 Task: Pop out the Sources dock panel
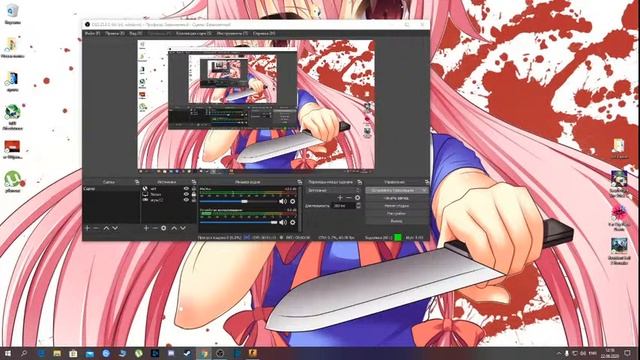pyautogui.click(x=194, y=182)
